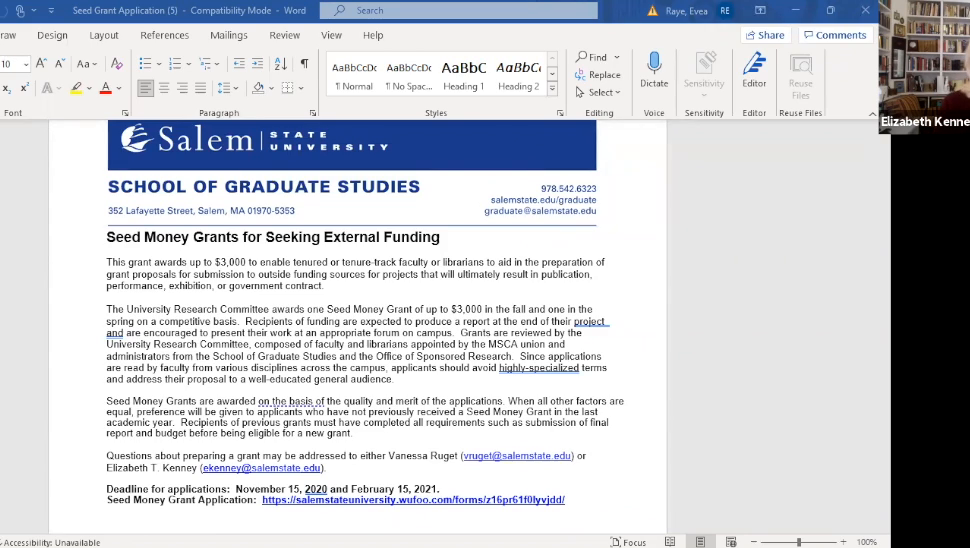Viewport: 970px width, 548px height.
Task: Apply the Heading 1 style
Action: click(x=464, y=76)
